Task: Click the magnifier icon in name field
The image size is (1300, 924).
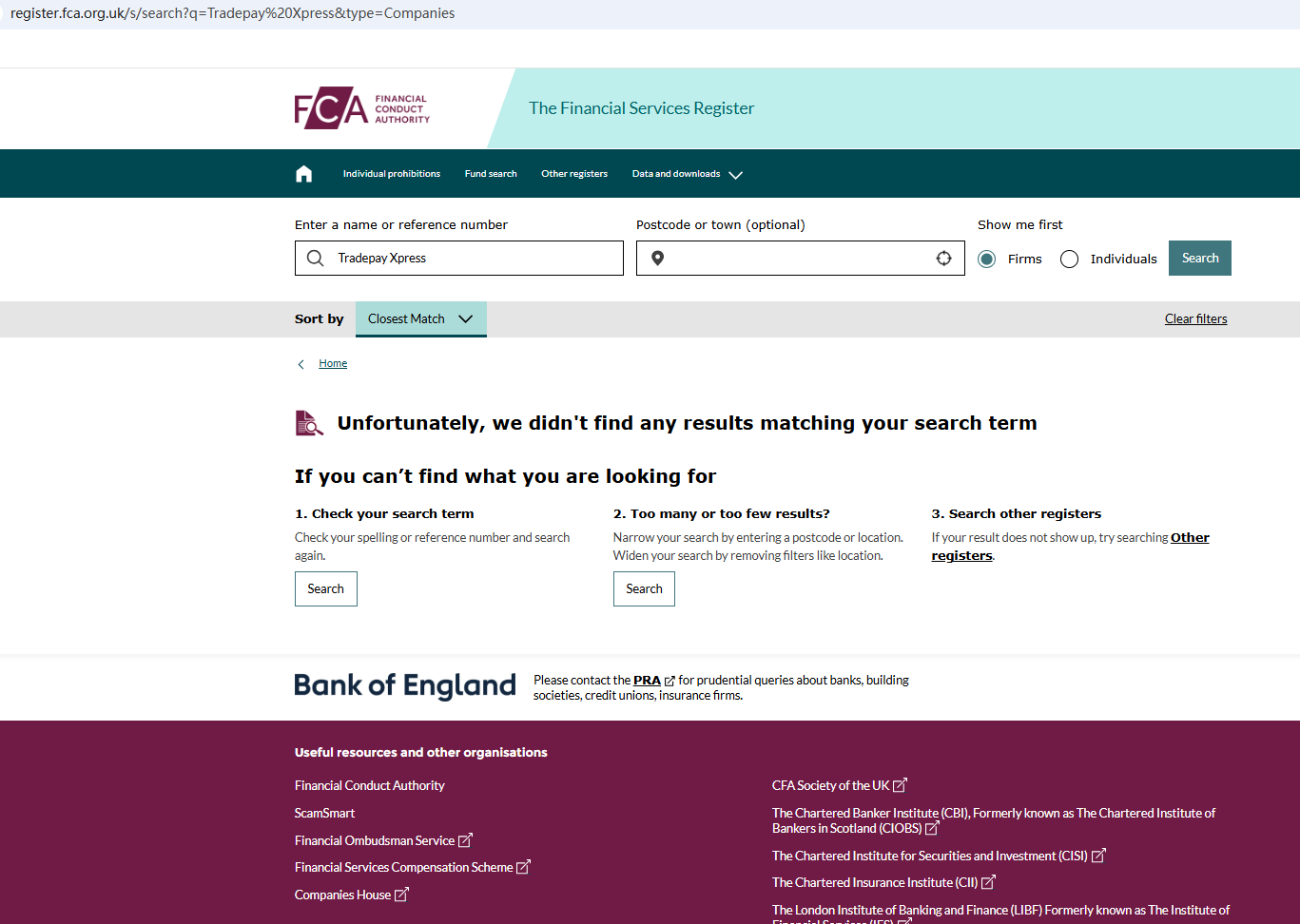Action: (x=316, y=258)
